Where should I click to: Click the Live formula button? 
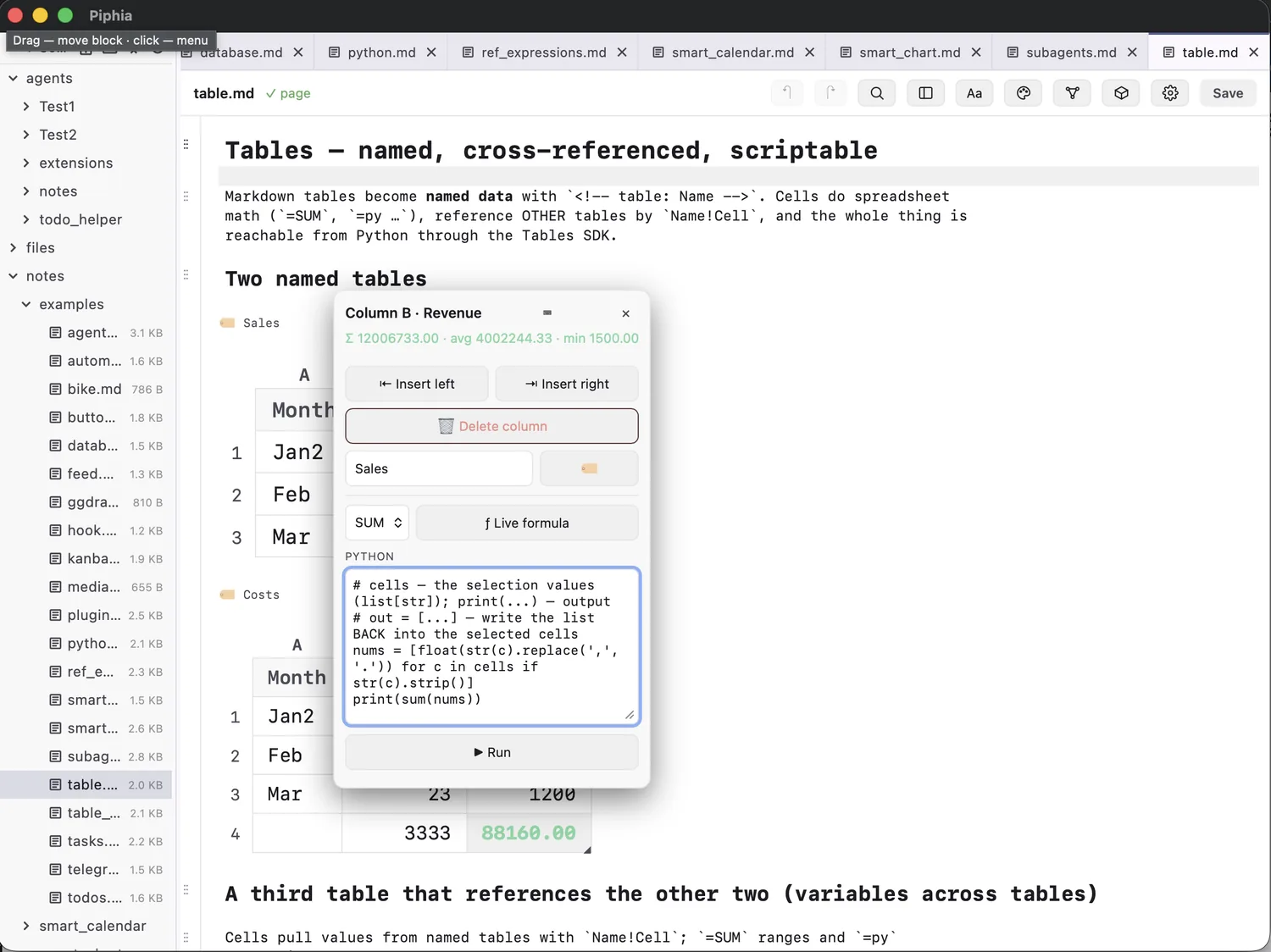click(527, 523)
